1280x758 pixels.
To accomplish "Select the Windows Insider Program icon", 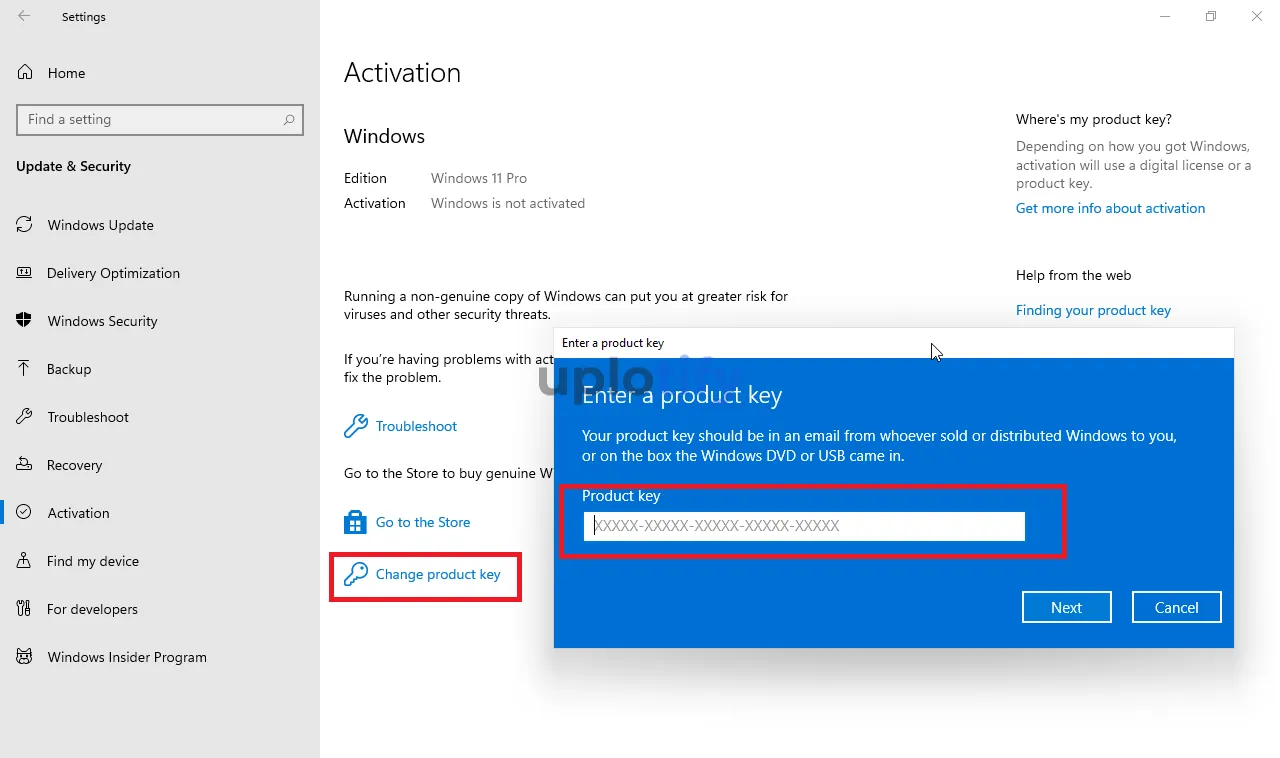I will tap(24, 657).
